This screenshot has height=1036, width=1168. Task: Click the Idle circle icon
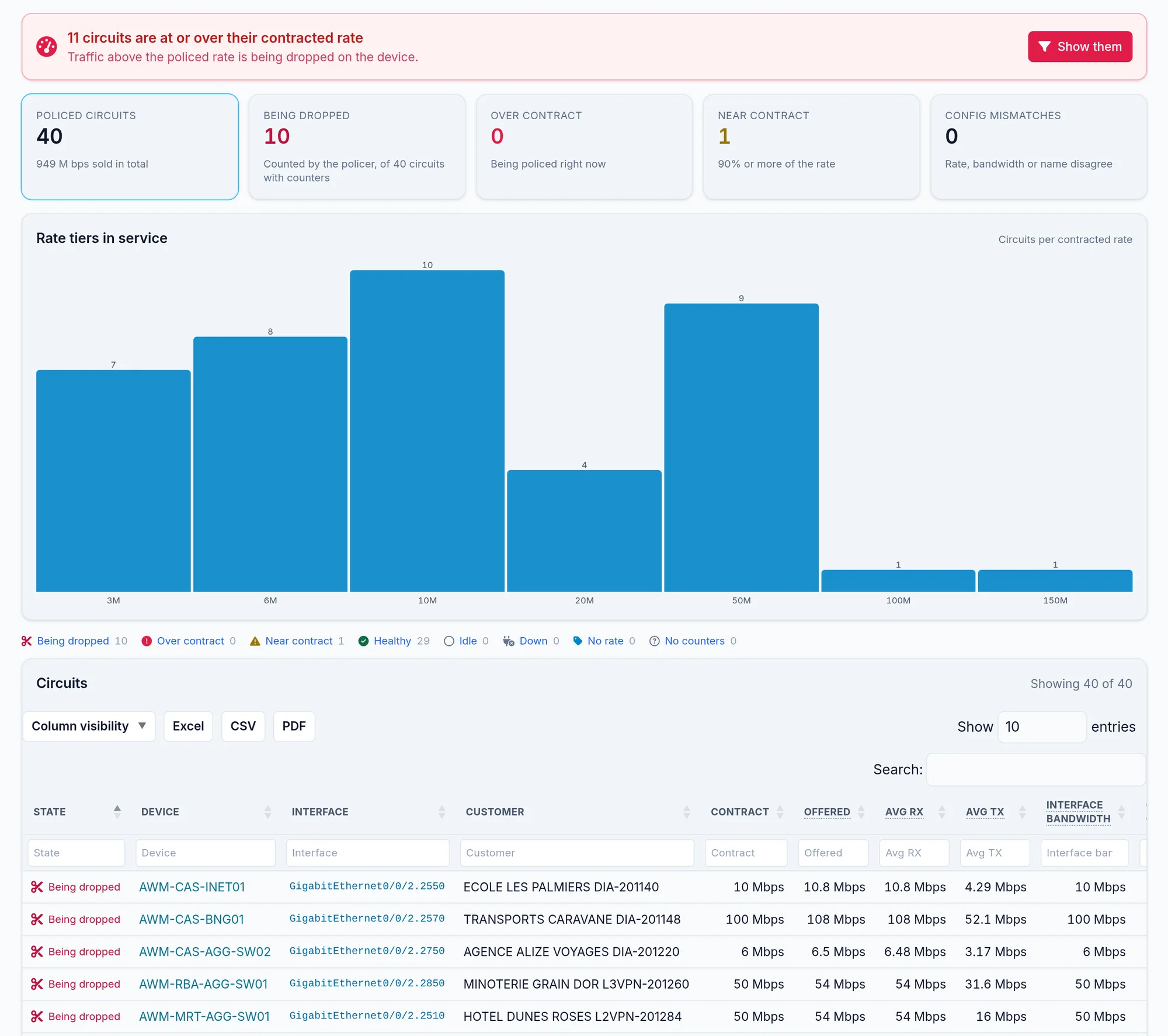(x=449, y=641)
